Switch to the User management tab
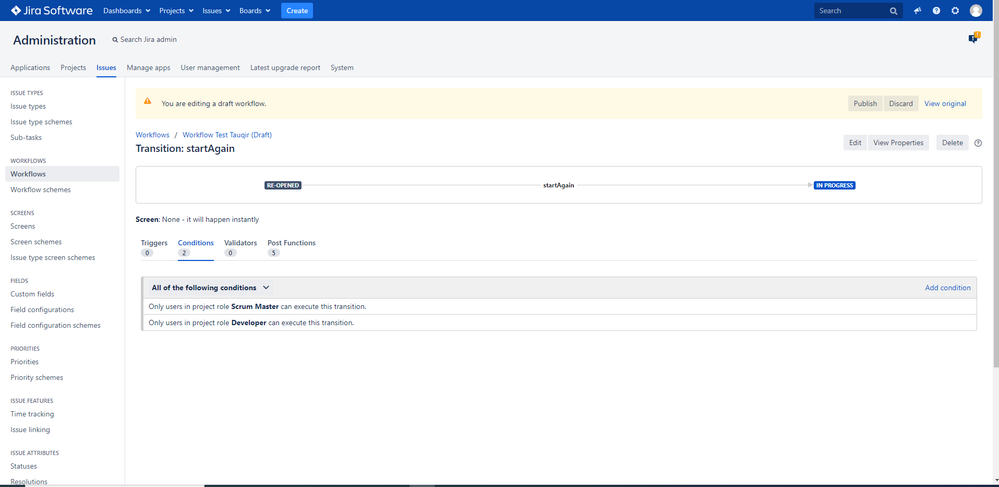Screen dimensions: 999x487 click(210, 68)
